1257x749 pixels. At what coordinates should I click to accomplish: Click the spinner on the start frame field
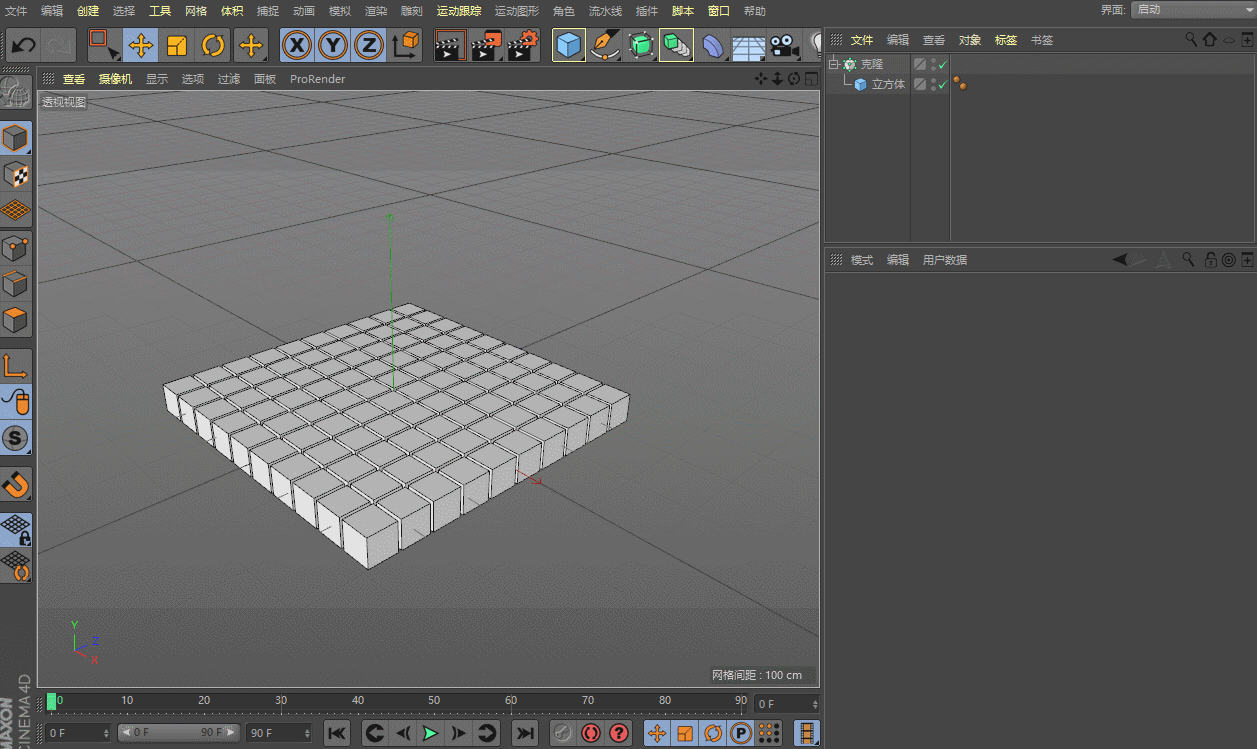coord(107,733)
